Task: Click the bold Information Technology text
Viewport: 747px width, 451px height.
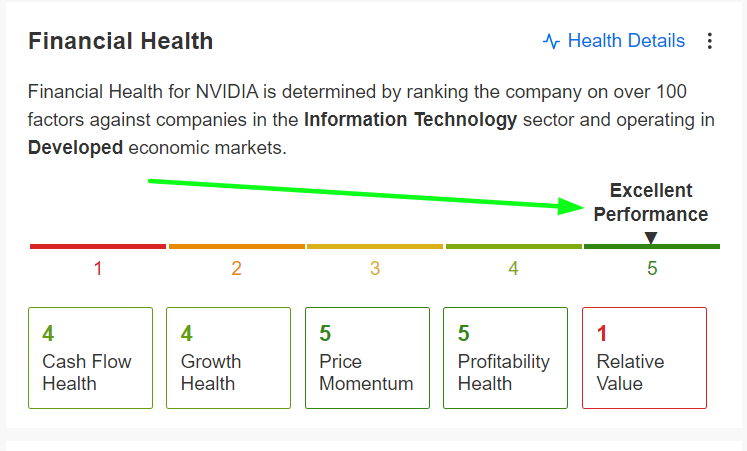Action: coord(410,120)
